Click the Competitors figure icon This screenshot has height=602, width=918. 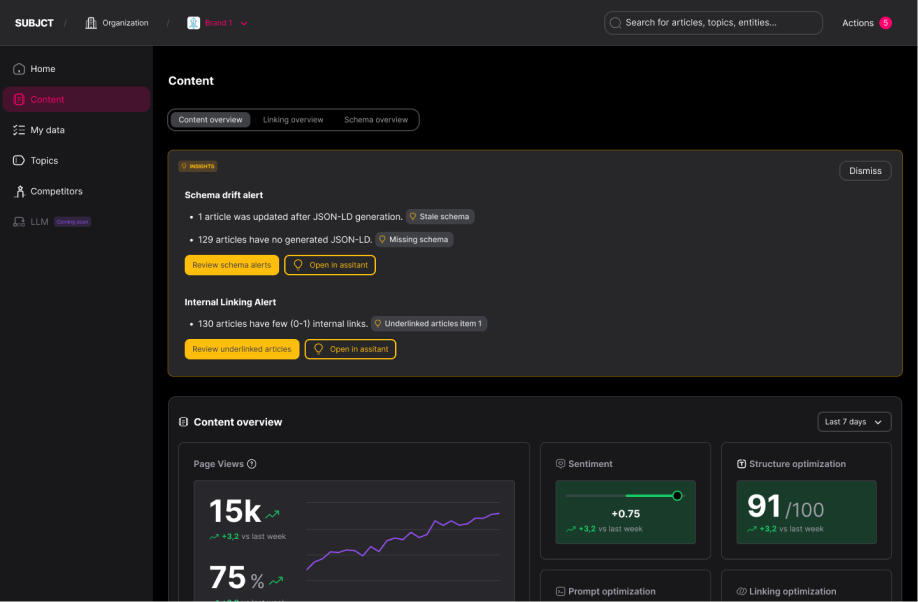[19, 191]
